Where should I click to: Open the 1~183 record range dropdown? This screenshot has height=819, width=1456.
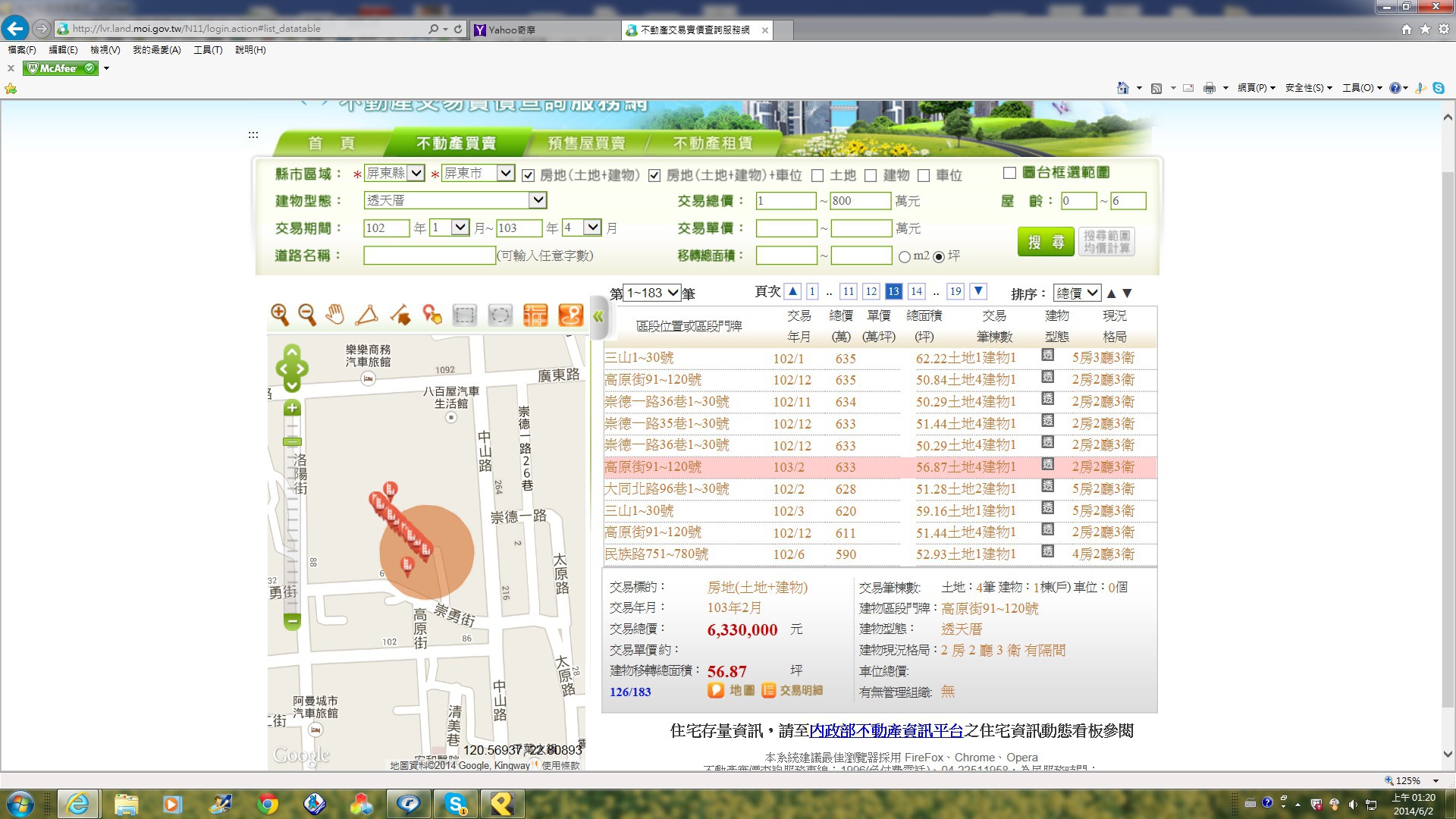[x=652, y=293]
